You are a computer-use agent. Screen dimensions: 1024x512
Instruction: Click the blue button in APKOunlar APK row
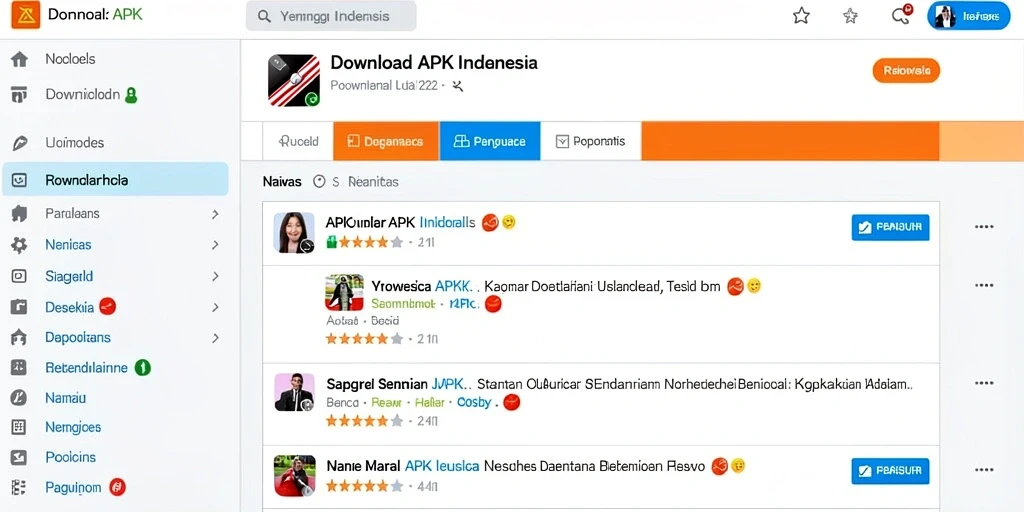click(890, 227)
